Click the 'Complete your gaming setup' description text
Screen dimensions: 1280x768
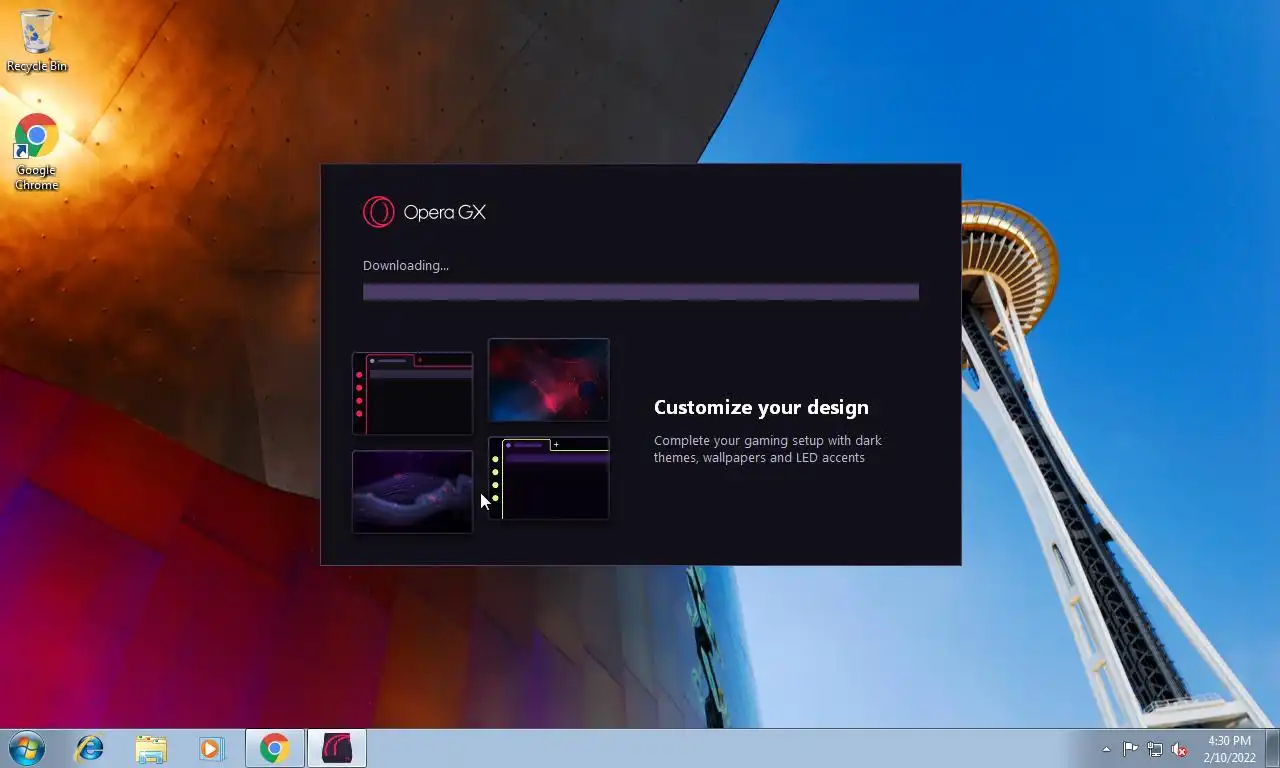[768, 449]
